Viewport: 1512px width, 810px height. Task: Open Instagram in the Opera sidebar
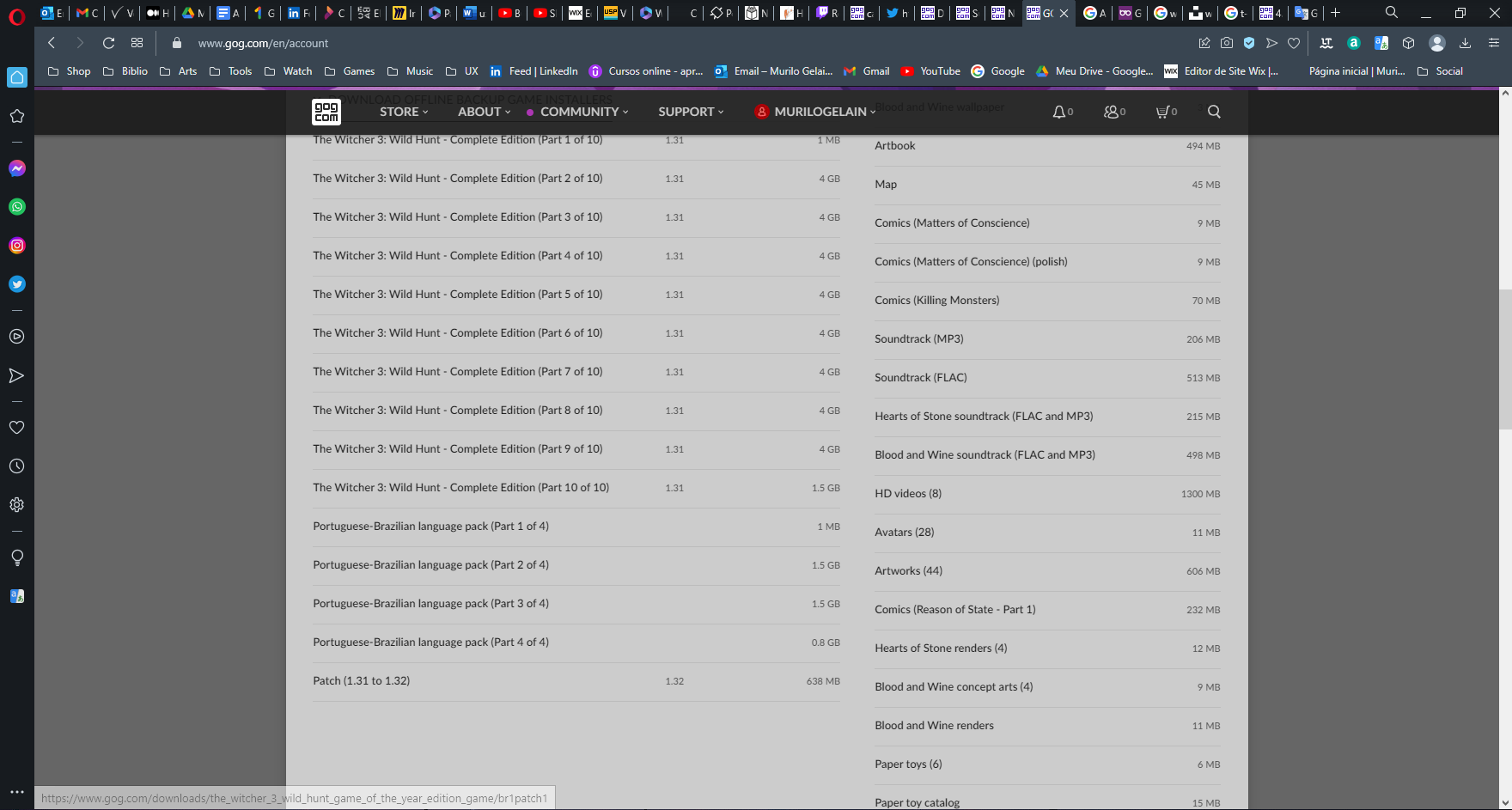16,246
